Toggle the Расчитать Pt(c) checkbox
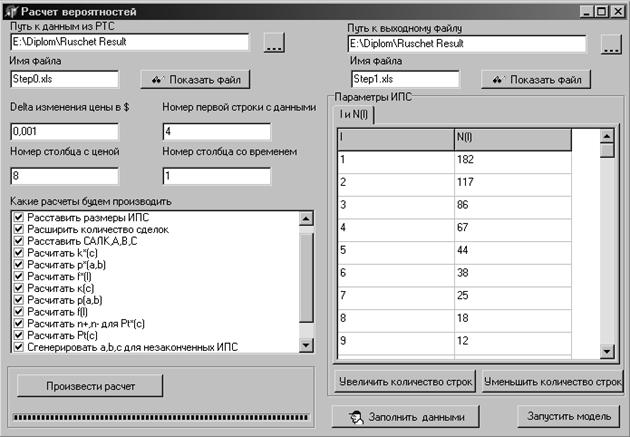Viewport: 630px width, 437px height. 18,335
